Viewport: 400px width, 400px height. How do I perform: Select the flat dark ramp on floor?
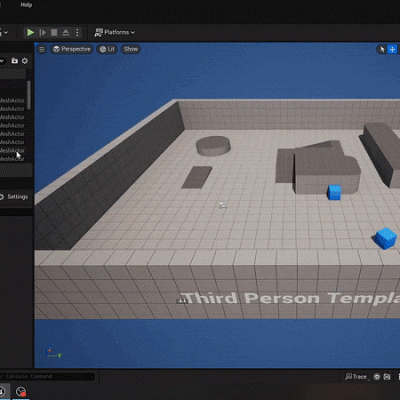(x=197, y=177)
